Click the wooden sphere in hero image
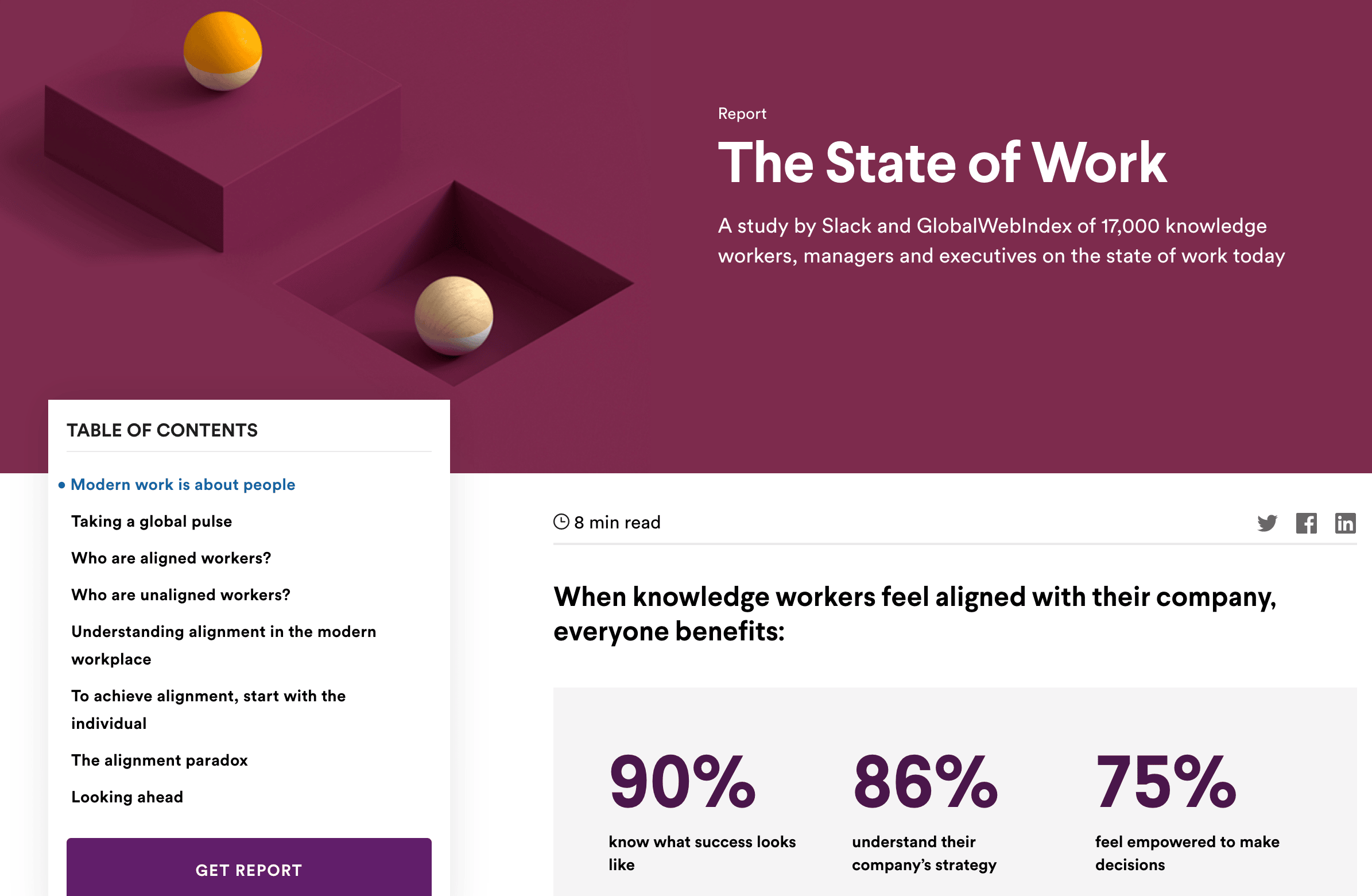Viewport: 1372px width, 896px height. (x=454, y=315)
